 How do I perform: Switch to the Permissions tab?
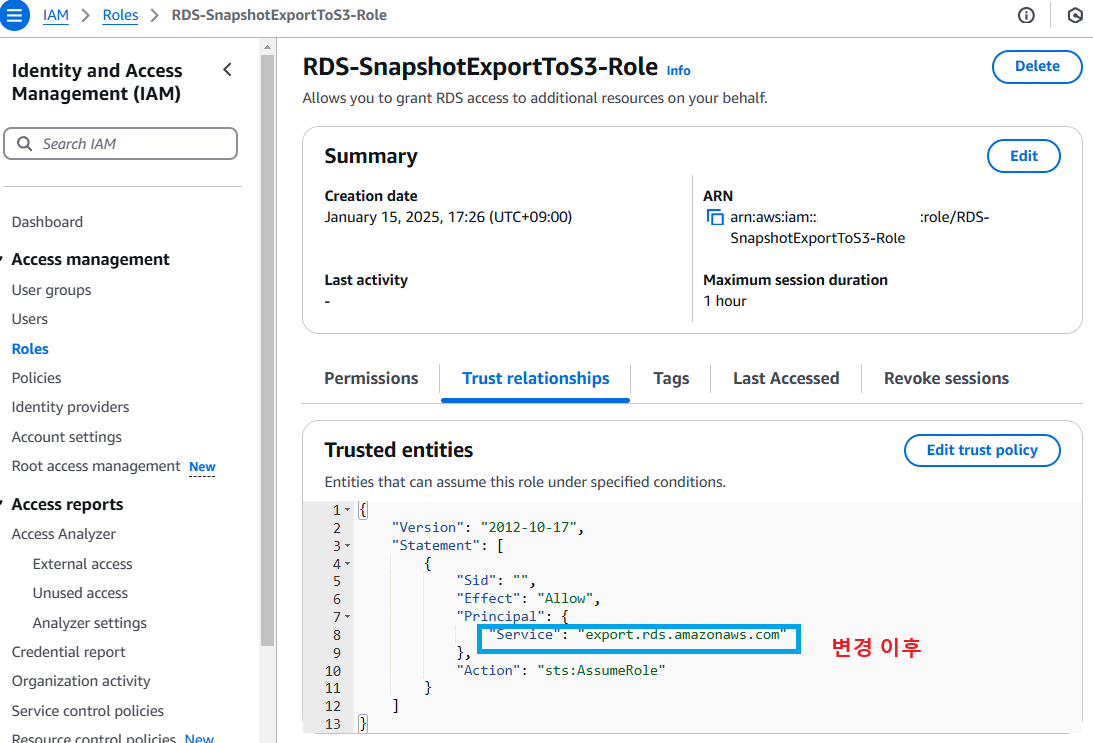pyautogui.click(x=371, y=378)
